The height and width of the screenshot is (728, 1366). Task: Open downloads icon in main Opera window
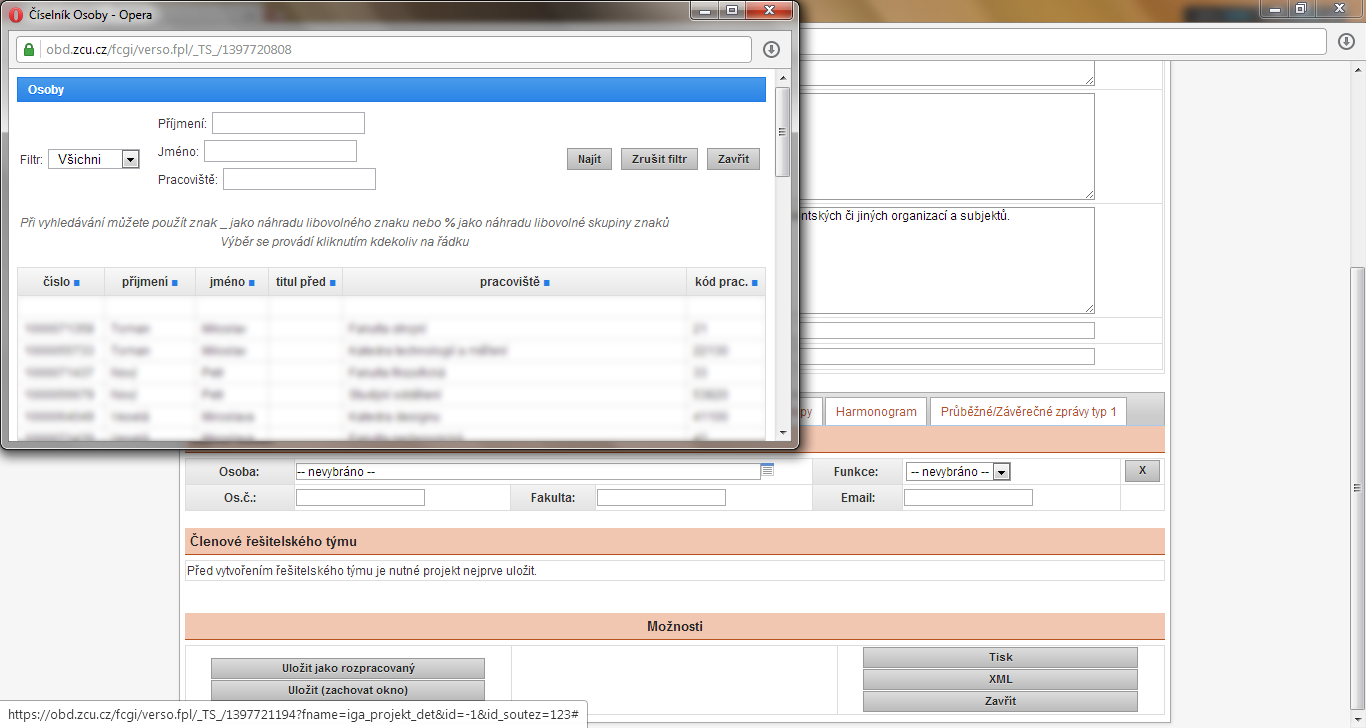click(1347, 41)
